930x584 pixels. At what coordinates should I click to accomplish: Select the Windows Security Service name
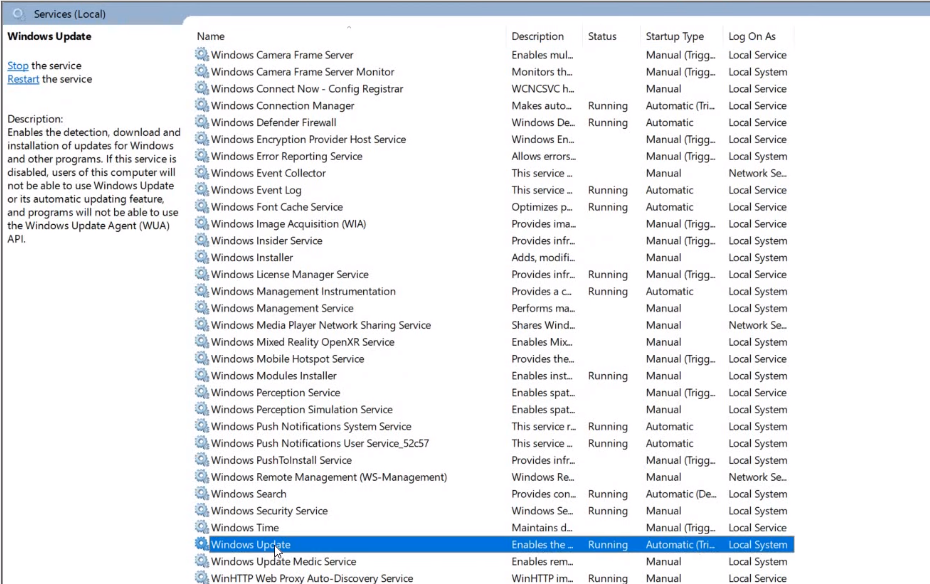point(269,511)
